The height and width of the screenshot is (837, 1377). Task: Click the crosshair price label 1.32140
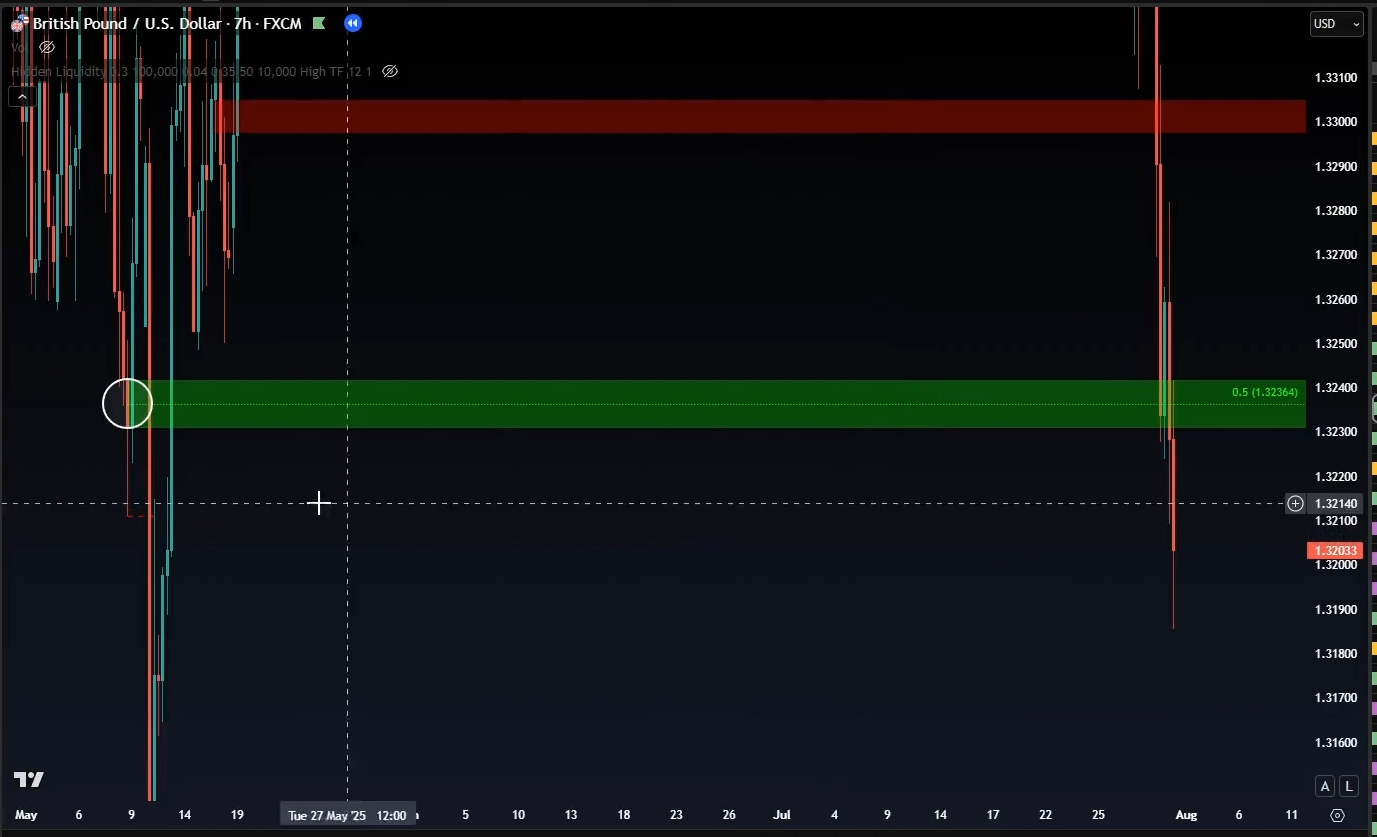(x=1336, y=503)
